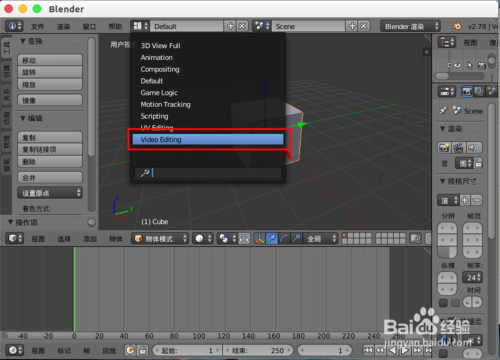Viewport: 500px width, 360px height.
Task: Switch to Render properties tab
Action: (467, 91)
